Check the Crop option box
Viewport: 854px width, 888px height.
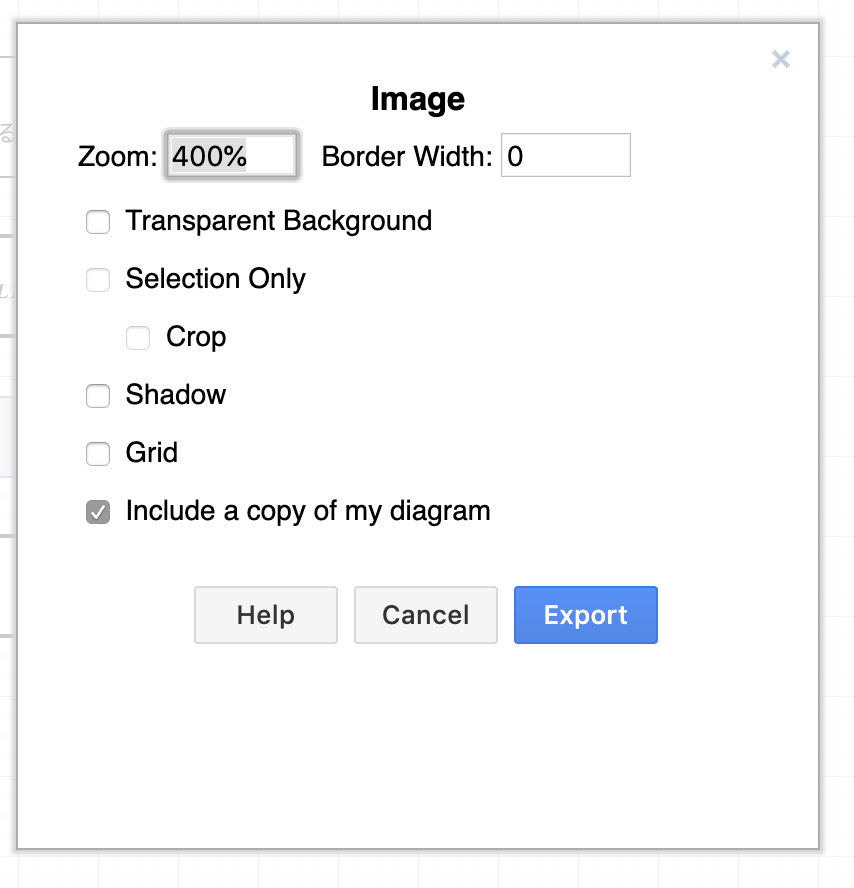pyautogui.click(x=138, y=338)
